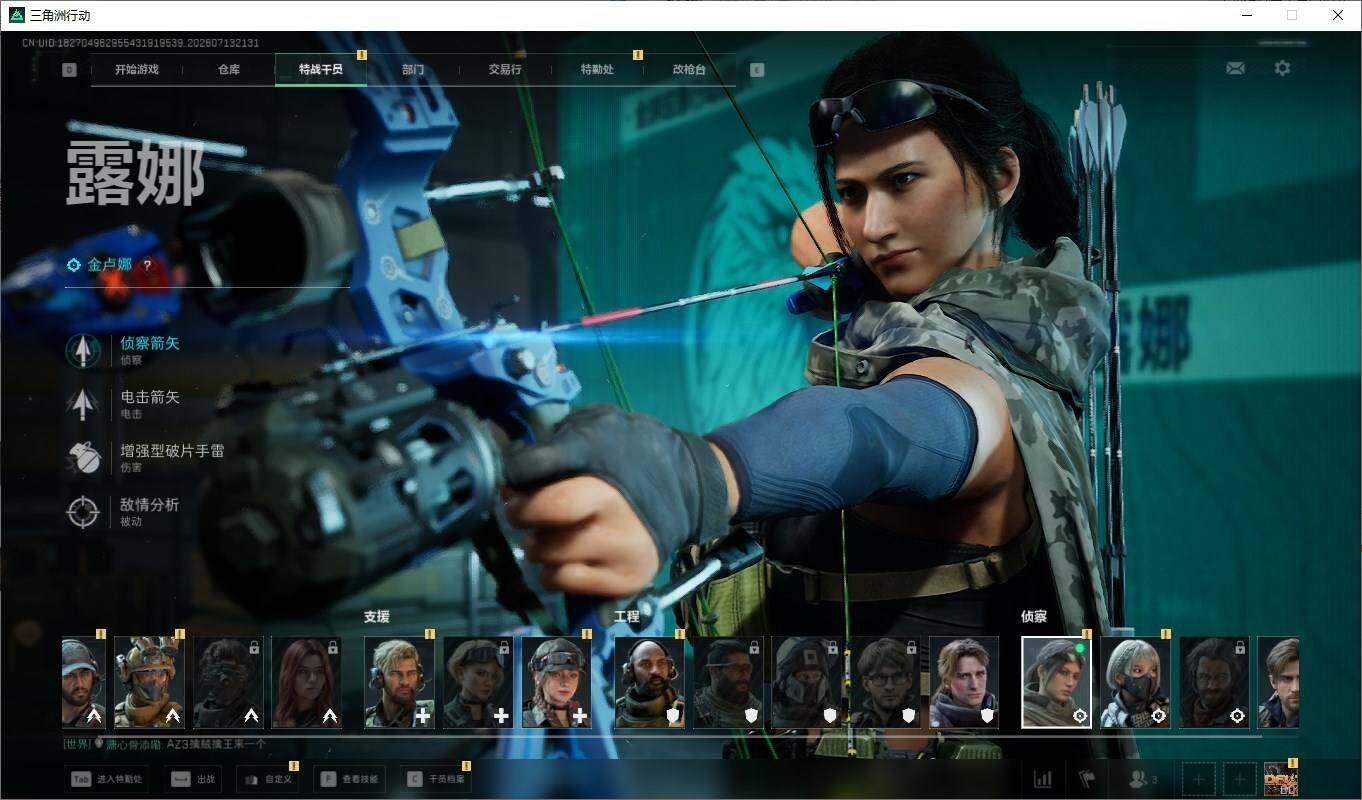The image size is (1362, 800).
Task: Open the mail envelope icon
Action: pyautogui.click(x=1235, y=68)
